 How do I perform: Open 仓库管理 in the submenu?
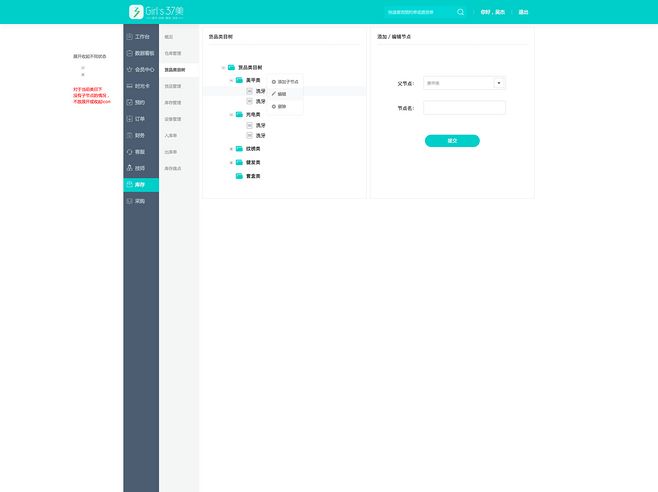(x=173, y=52)
